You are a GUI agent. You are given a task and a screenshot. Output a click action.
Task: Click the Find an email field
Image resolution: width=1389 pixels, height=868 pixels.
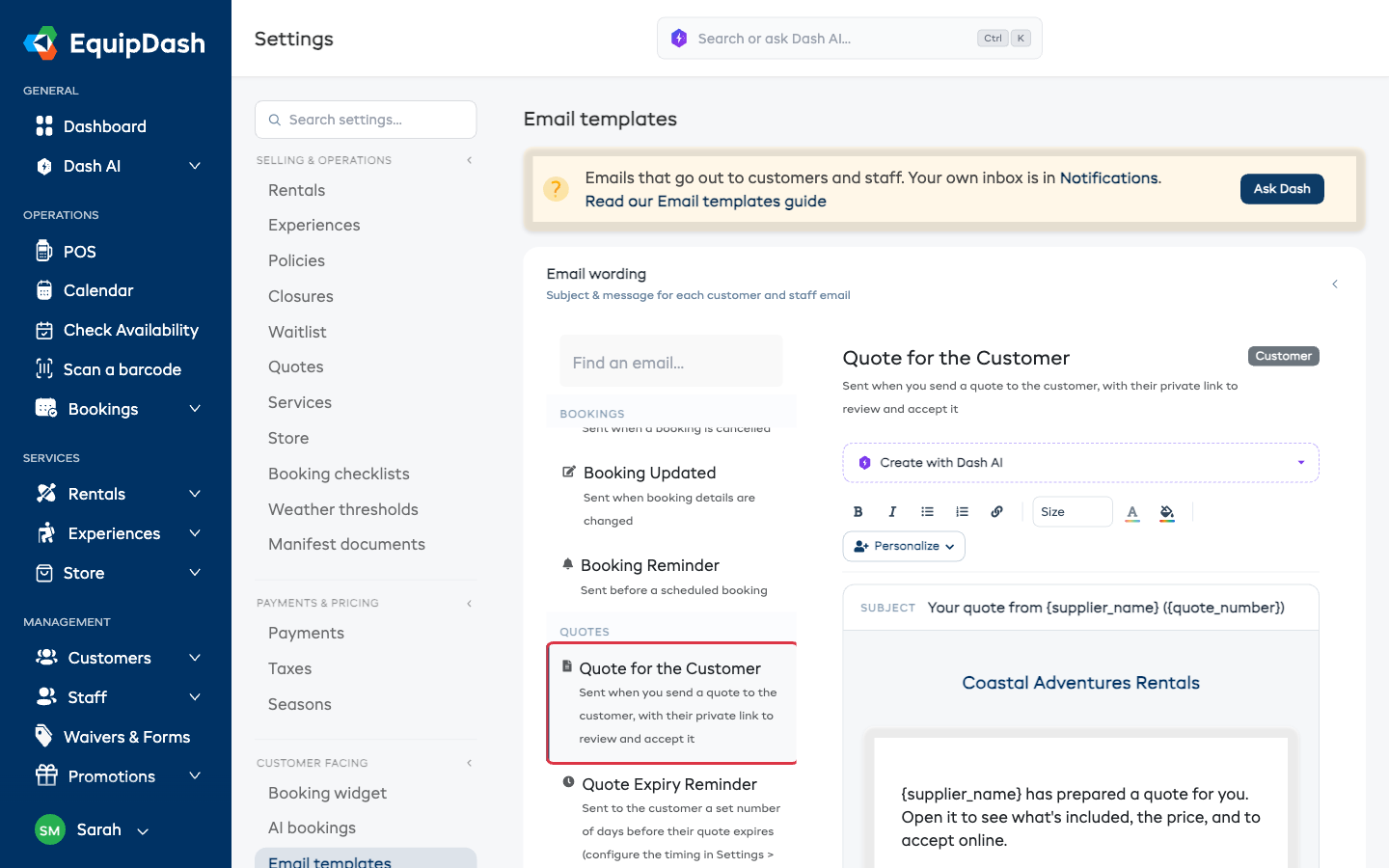(671, 363)
